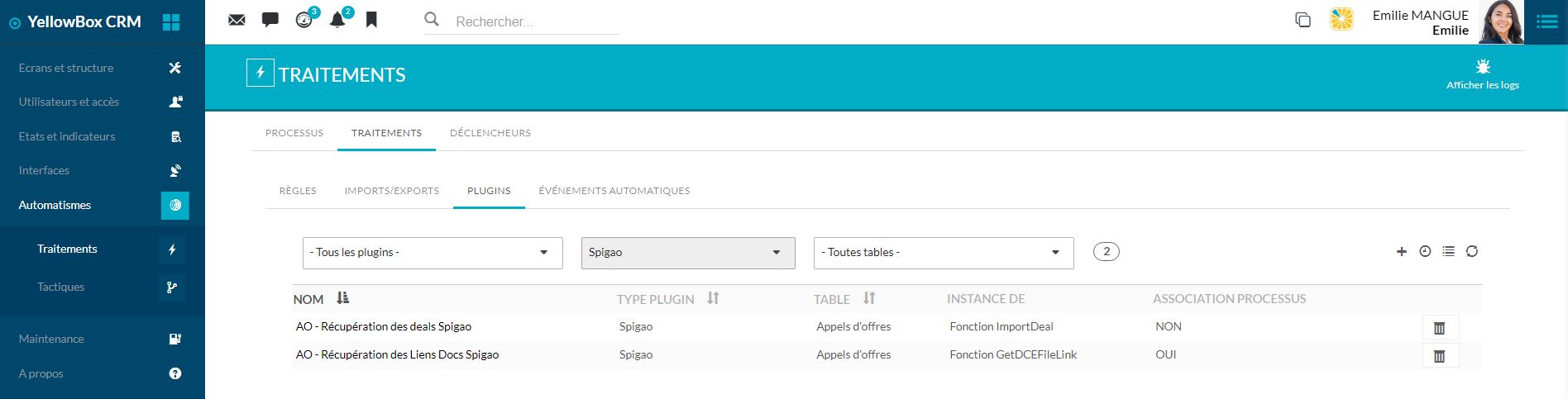Open Maintenance menu item
Image resolution: width=1568 pixels, height=399 pixels.
[51, 339]
